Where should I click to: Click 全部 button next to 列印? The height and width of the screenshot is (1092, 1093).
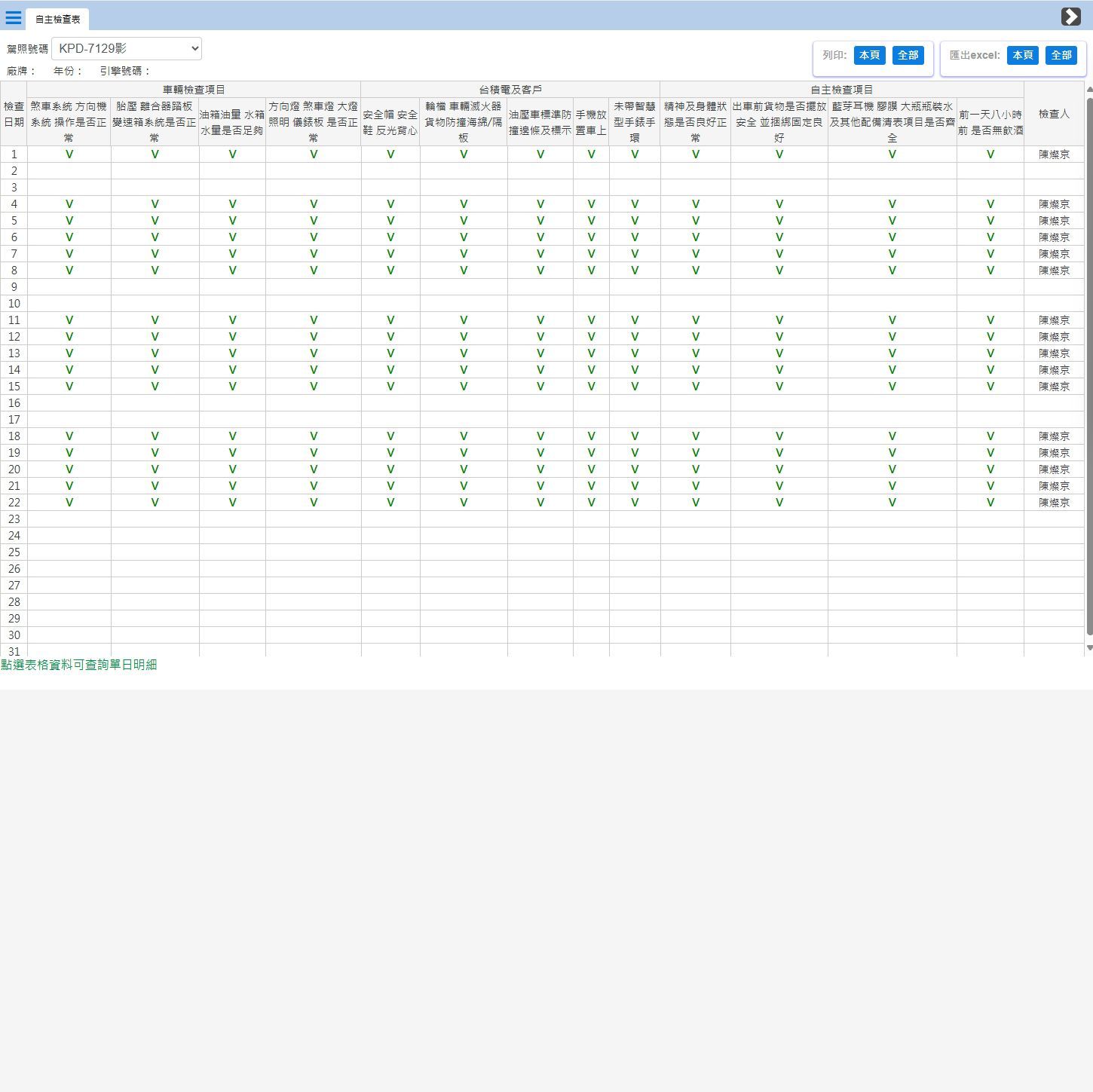[908, 55]
